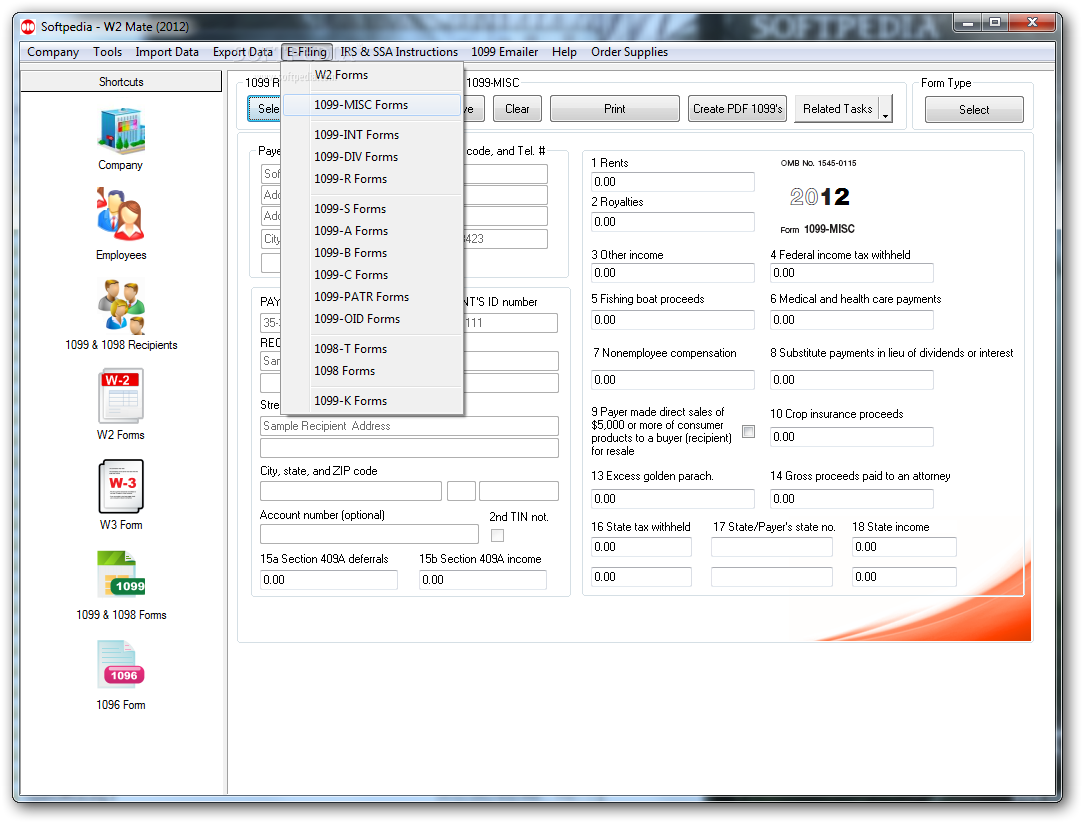
Task: Click first 17 State/Payer's state no. field
Action: coord(771,547)
